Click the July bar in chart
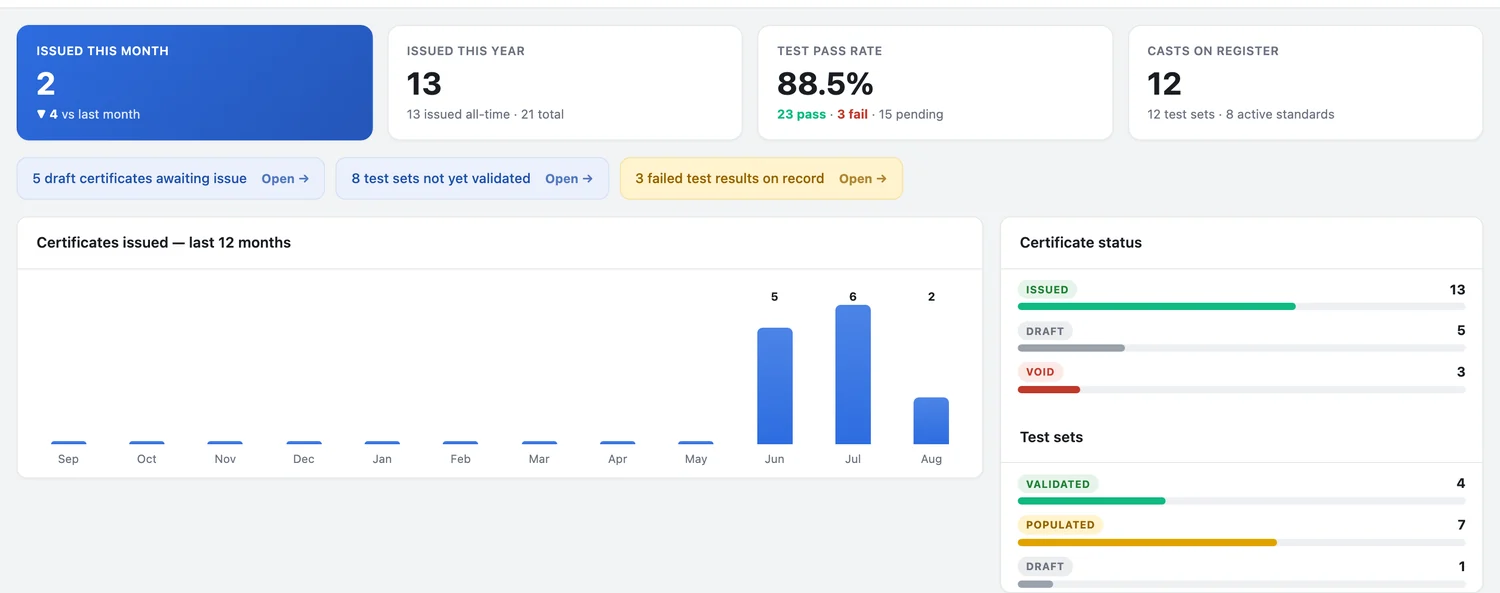The image size is (1500, 593). pos(853,375)
